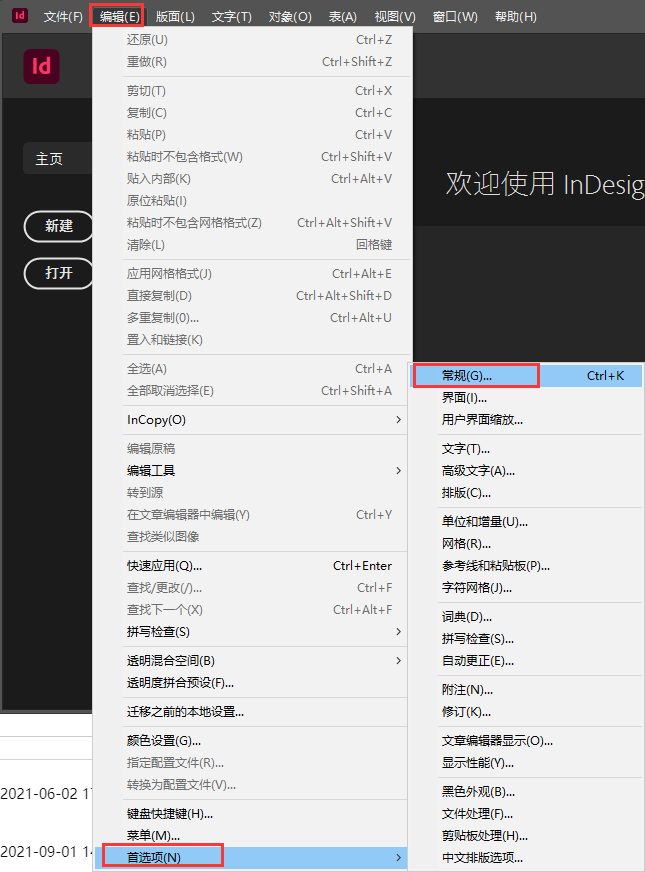The width and height of the screenshot is (645, 872).
Task: Click the 欢迎使用 InDesign heading text
Action: point(545,185)
